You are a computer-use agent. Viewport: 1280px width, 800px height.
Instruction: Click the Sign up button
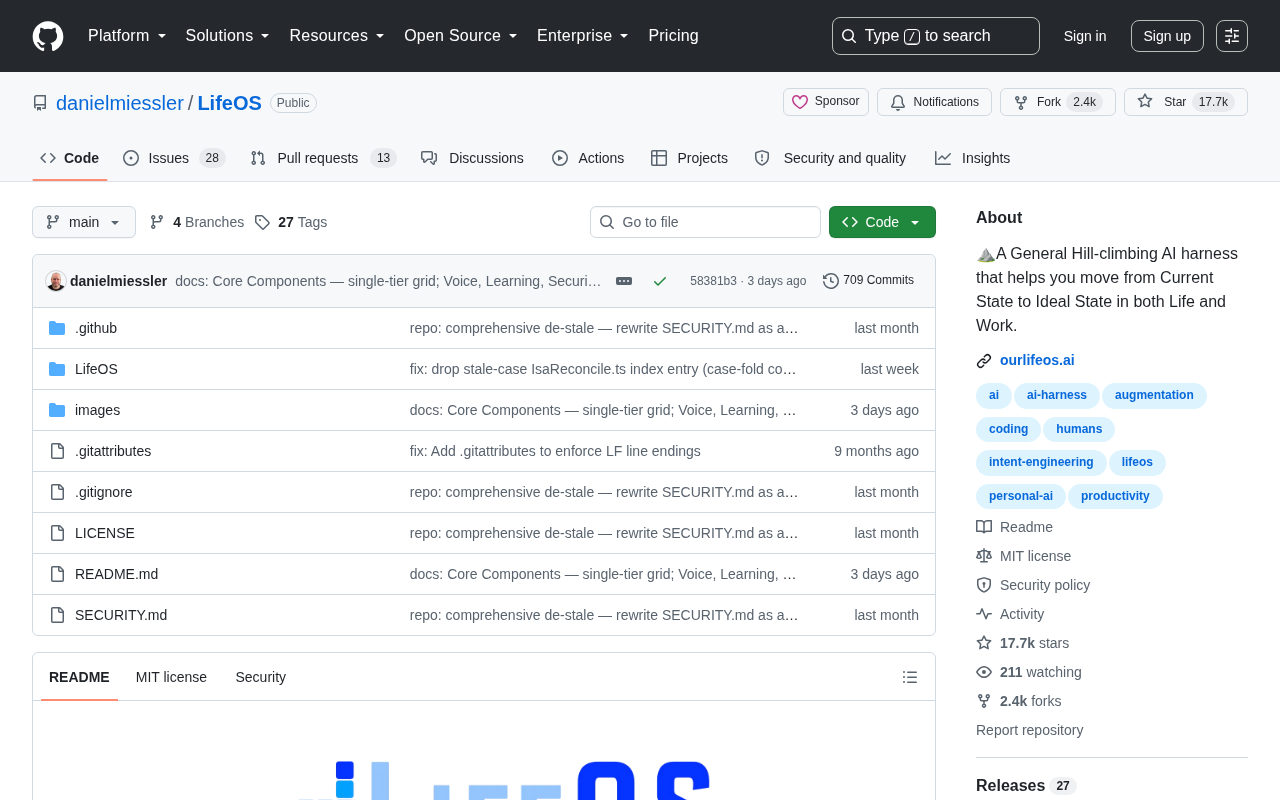[1167, 36]
